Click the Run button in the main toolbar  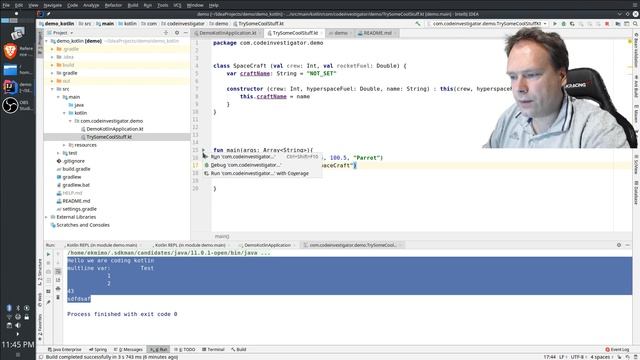(x=555, y=24)
